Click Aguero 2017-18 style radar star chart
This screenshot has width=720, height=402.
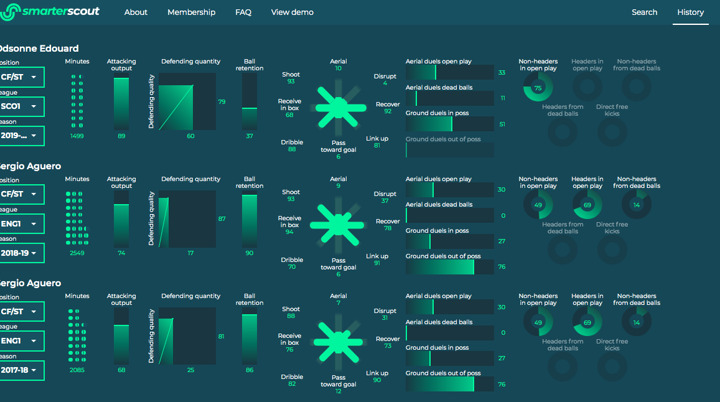click(338, 342)
